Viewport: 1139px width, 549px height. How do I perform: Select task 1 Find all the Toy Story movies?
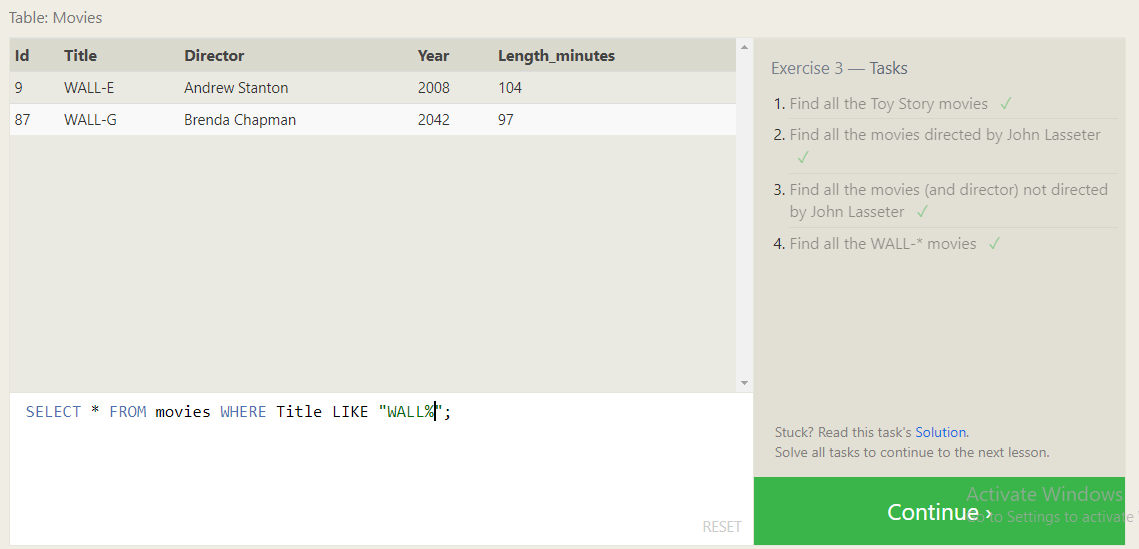(x=888, y=104)
